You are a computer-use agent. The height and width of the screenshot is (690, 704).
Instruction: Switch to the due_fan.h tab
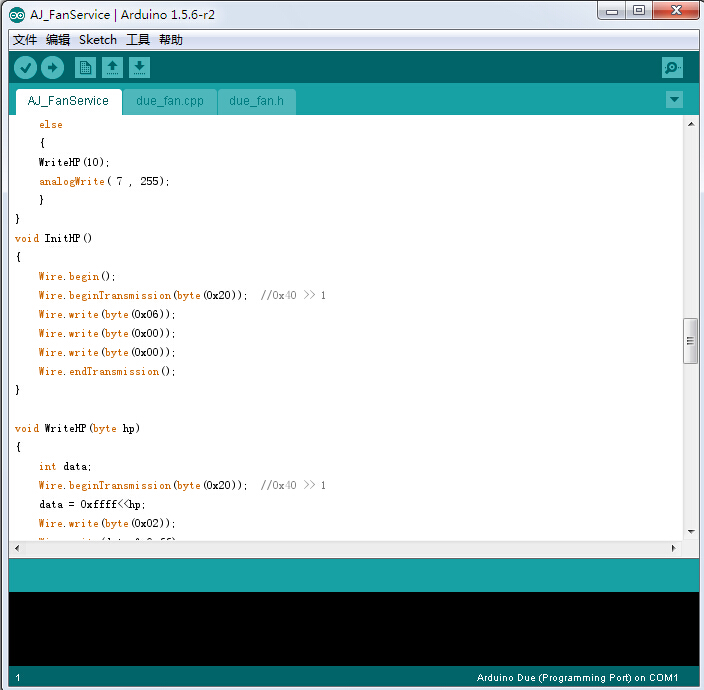256,101
